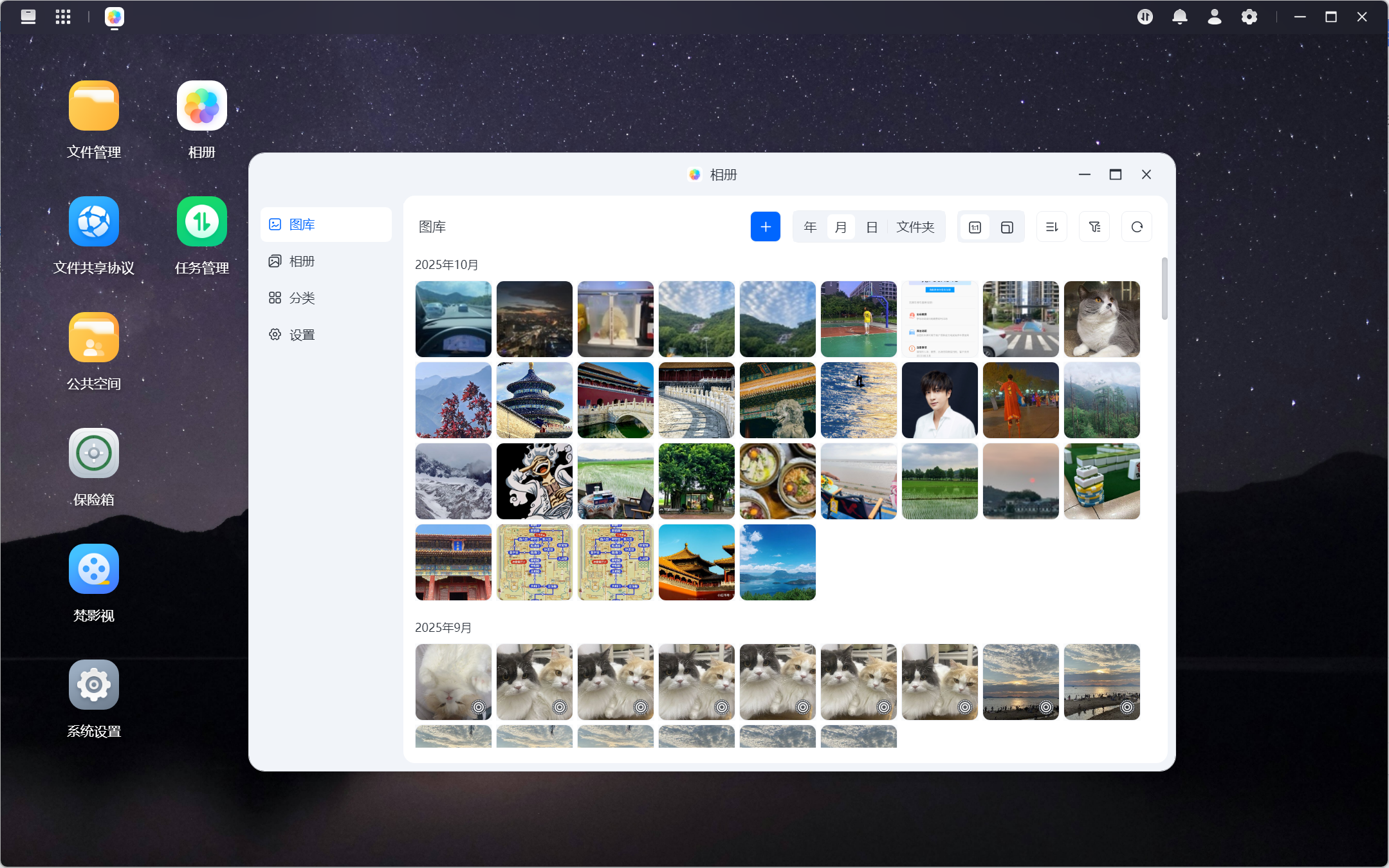1389x868 pixels.
Task: Open the 任务管理 desktop icon
Action: 202,235
